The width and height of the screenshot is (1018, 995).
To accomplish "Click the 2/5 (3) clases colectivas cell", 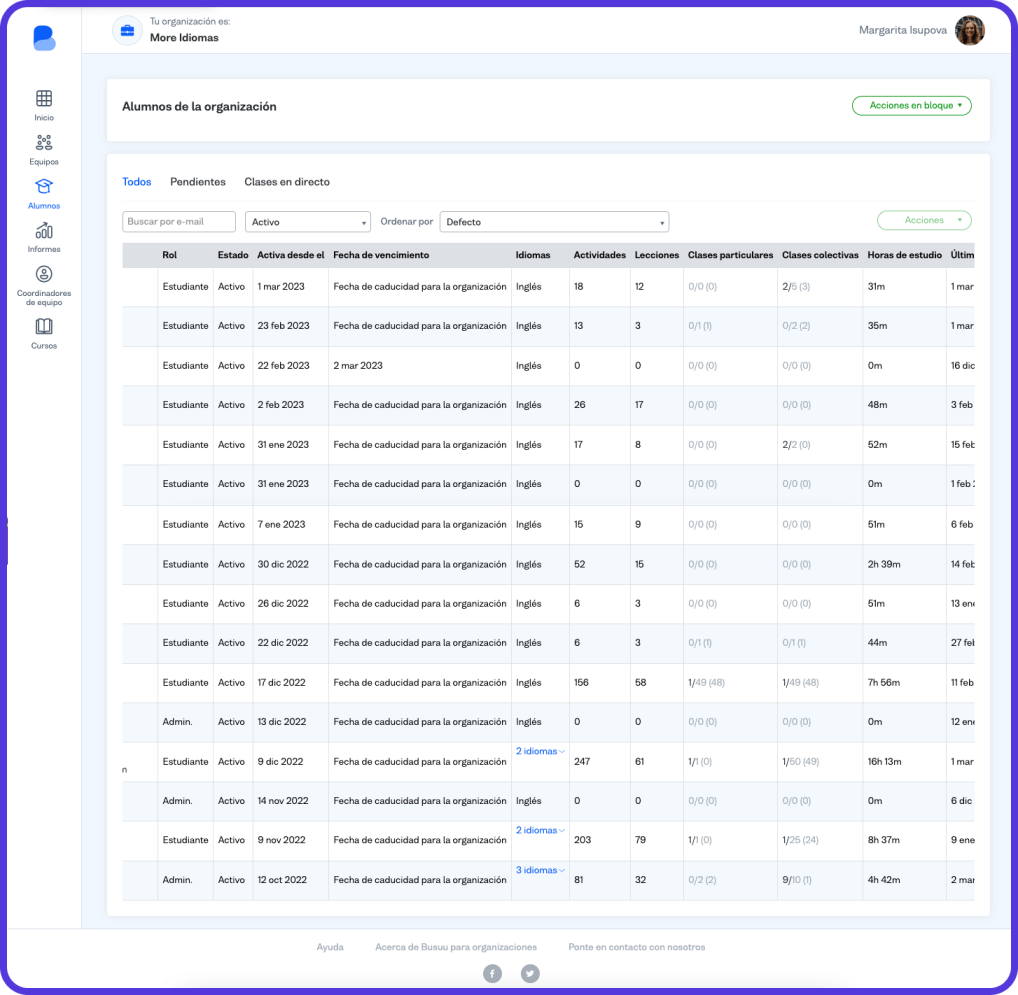I will [796, 286].
